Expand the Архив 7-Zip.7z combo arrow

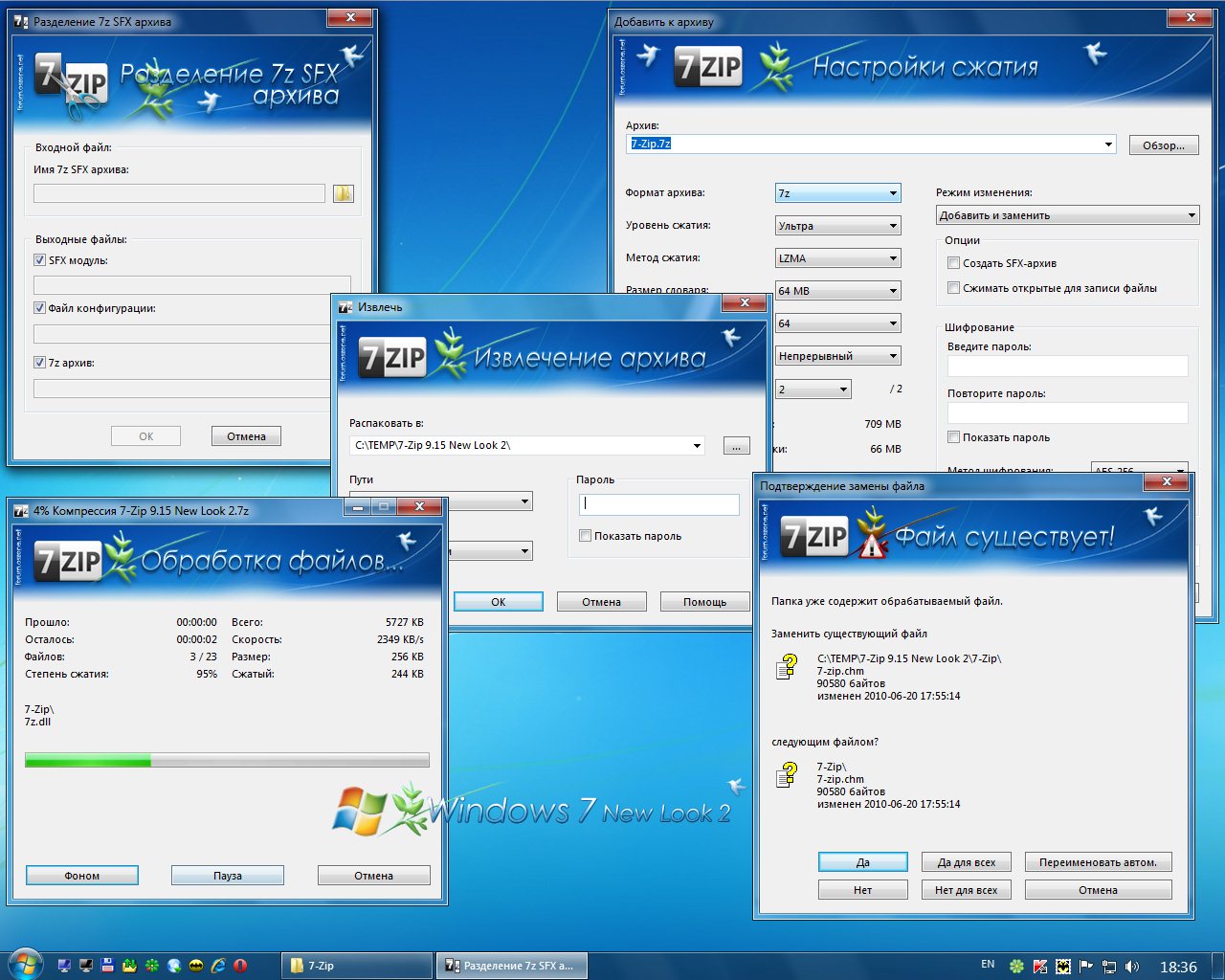click(1108, 145)
